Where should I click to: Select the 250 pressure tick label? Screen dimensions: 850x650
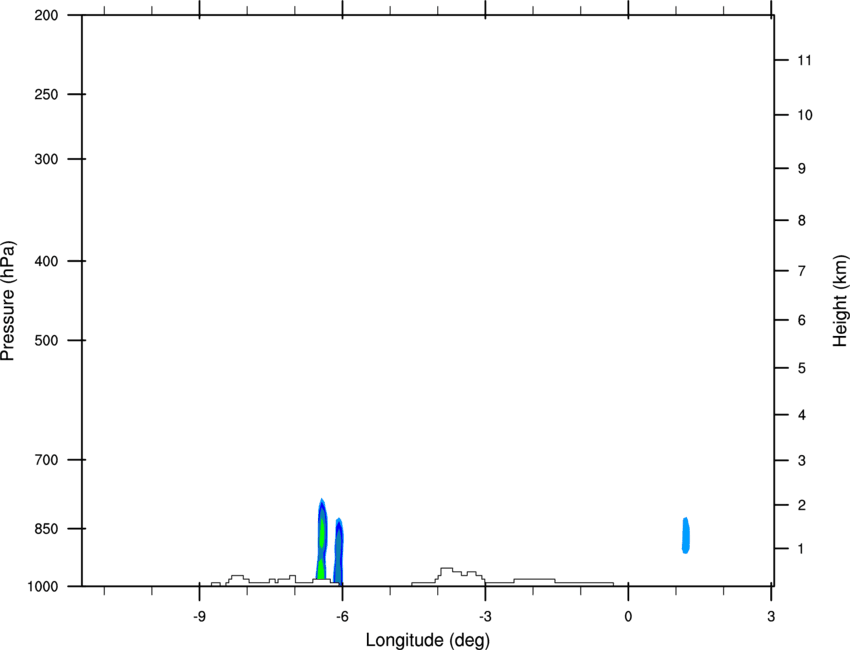[46, 94]
